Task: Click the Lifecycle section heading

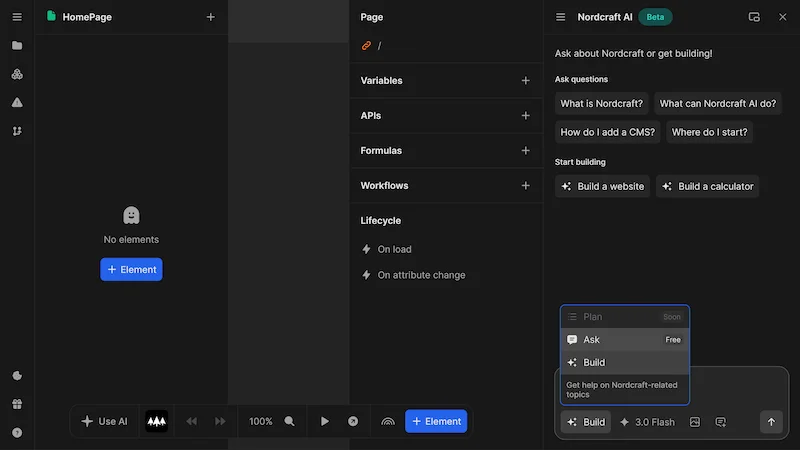Action: pos(381,220)
